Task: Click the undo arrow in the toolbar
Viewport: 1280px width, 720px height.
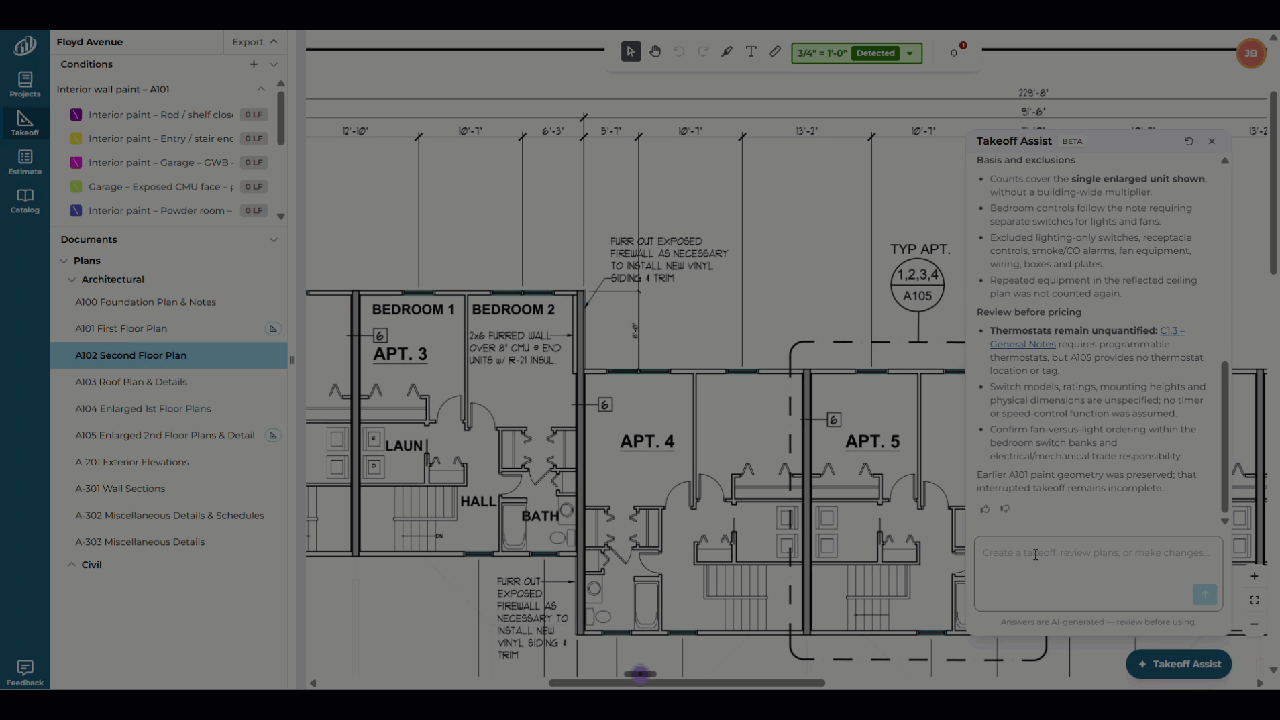Action: pos(679,52)
